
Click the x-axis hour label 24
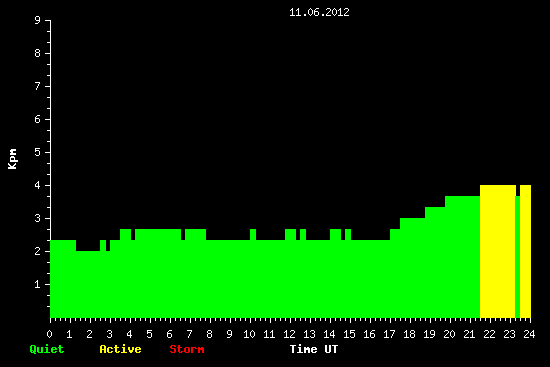[x=530, y=334]
